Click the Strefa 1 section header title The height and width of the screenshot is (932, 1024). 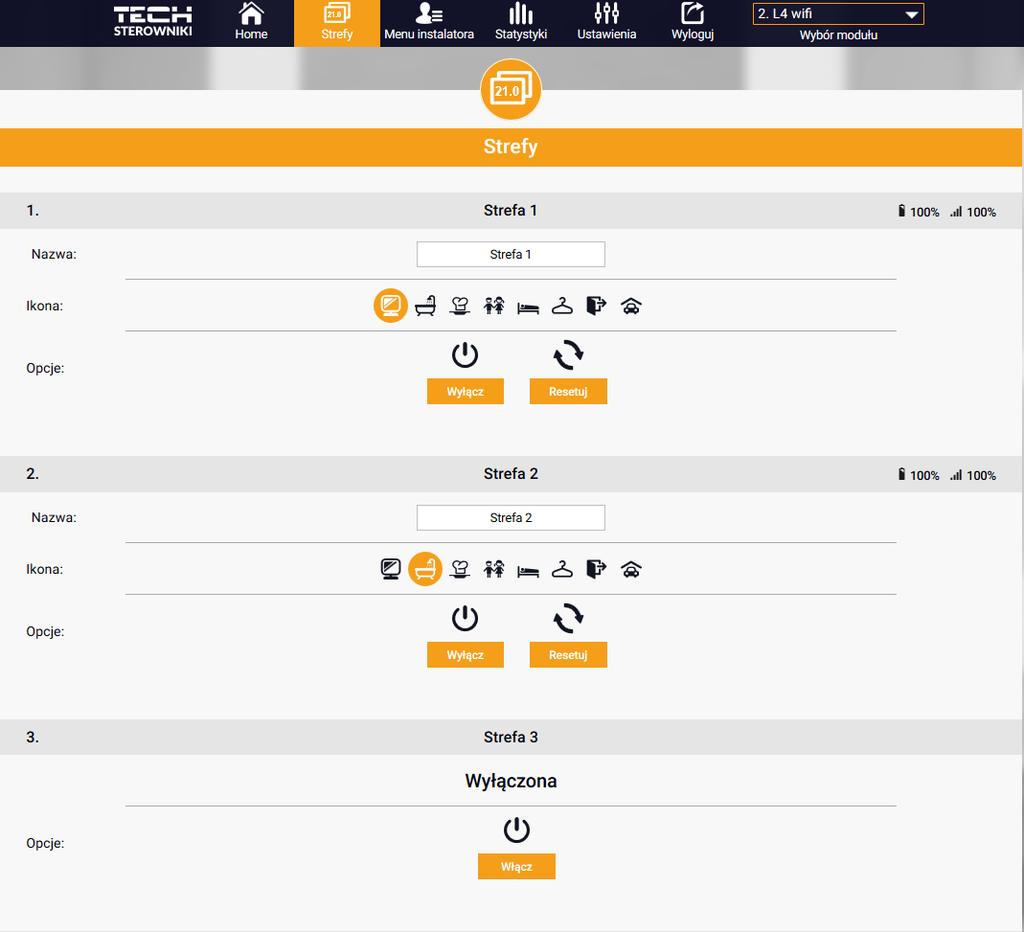point(511,210)
